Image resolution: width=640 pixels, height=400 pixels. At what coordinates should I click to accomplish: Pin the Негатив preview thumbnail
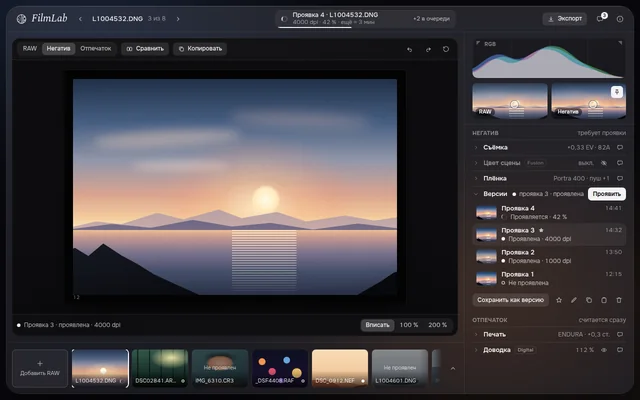(616, 92)
